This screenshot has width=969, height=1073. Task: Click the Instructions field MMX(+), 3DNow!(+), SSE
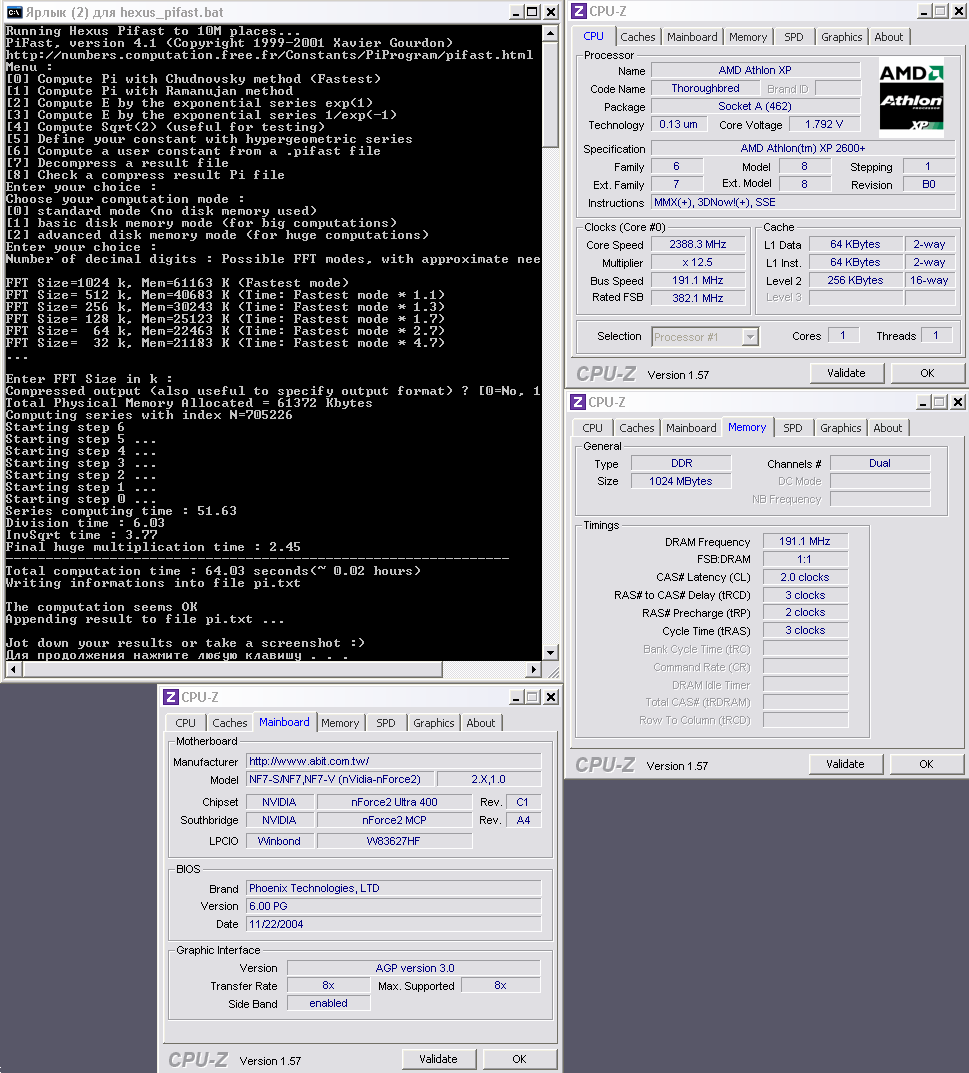[803, 203]
